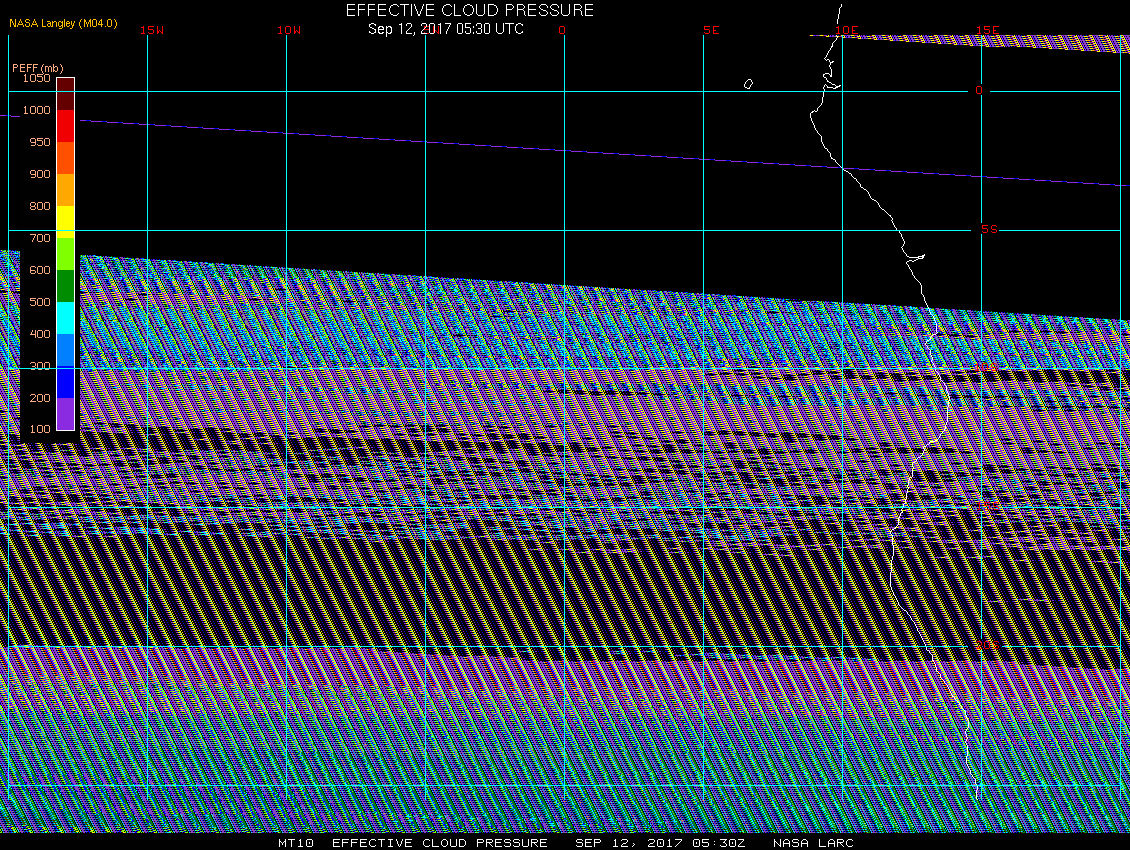The image size is (1130, 850).
Task: Click the 700 value on legend
Action: [40, 238]
